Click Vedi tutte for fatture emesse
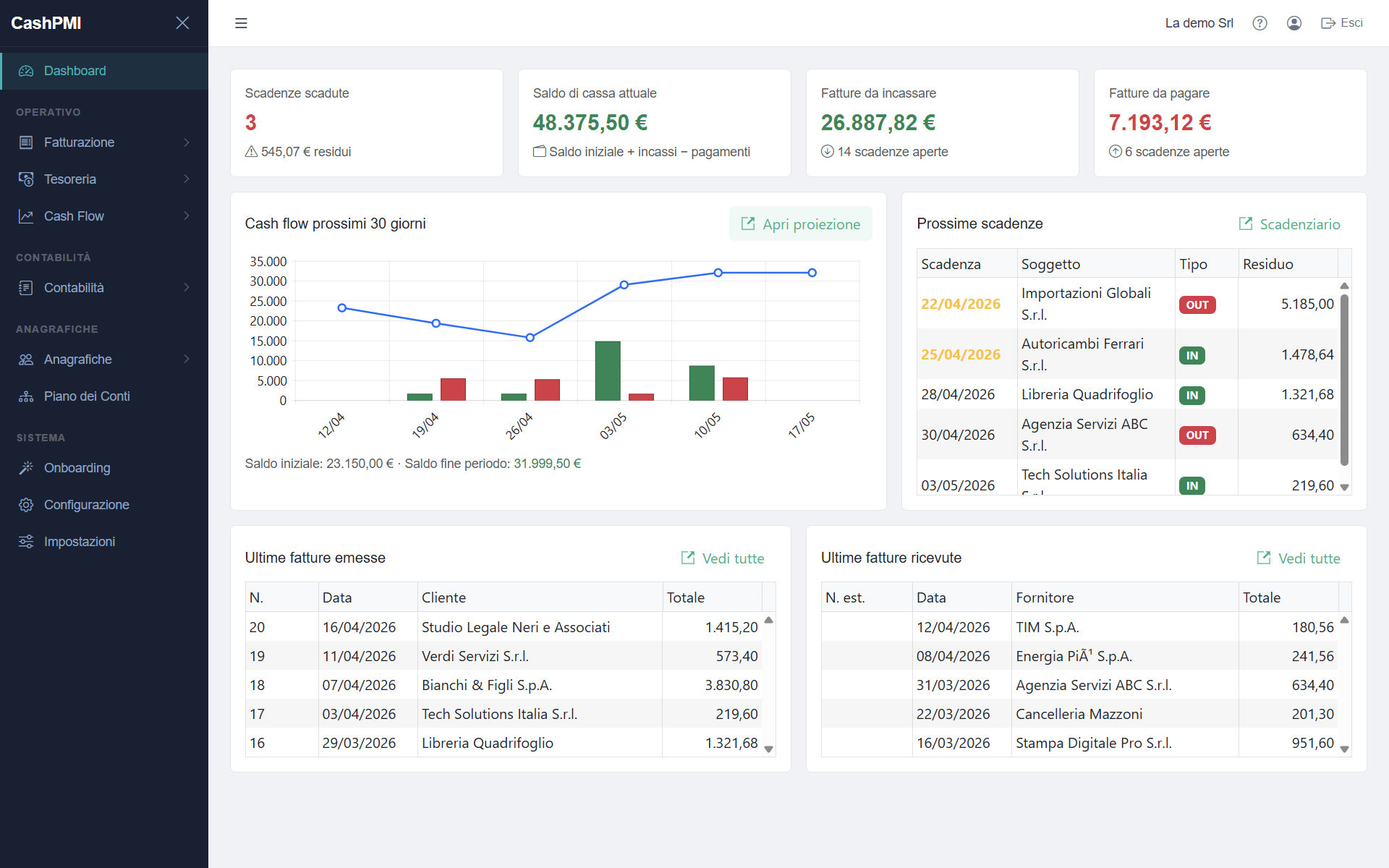 723,558
